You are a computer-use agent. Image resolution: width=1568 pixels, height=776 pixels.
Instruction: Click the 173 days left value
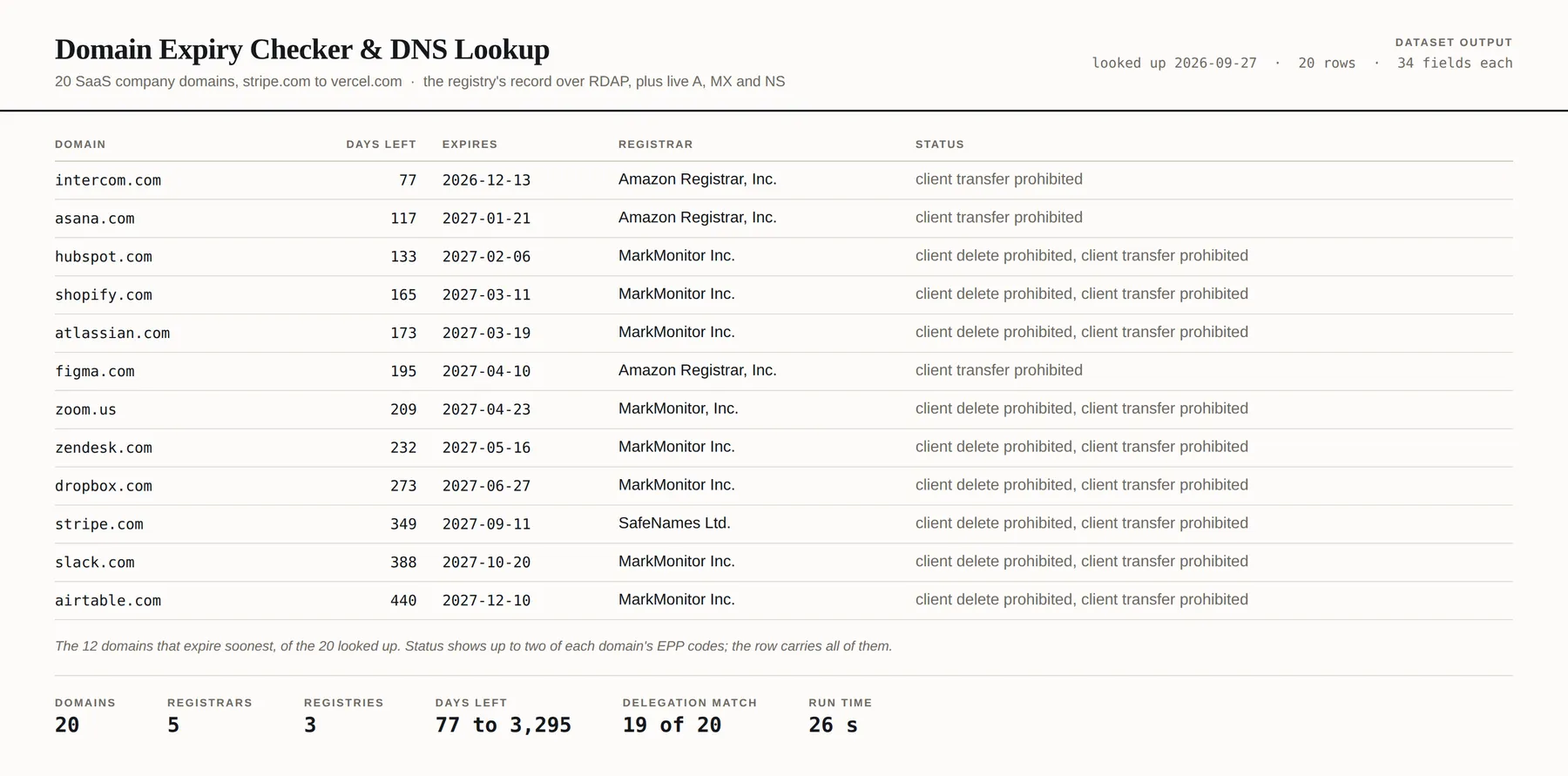pos(403,334)
